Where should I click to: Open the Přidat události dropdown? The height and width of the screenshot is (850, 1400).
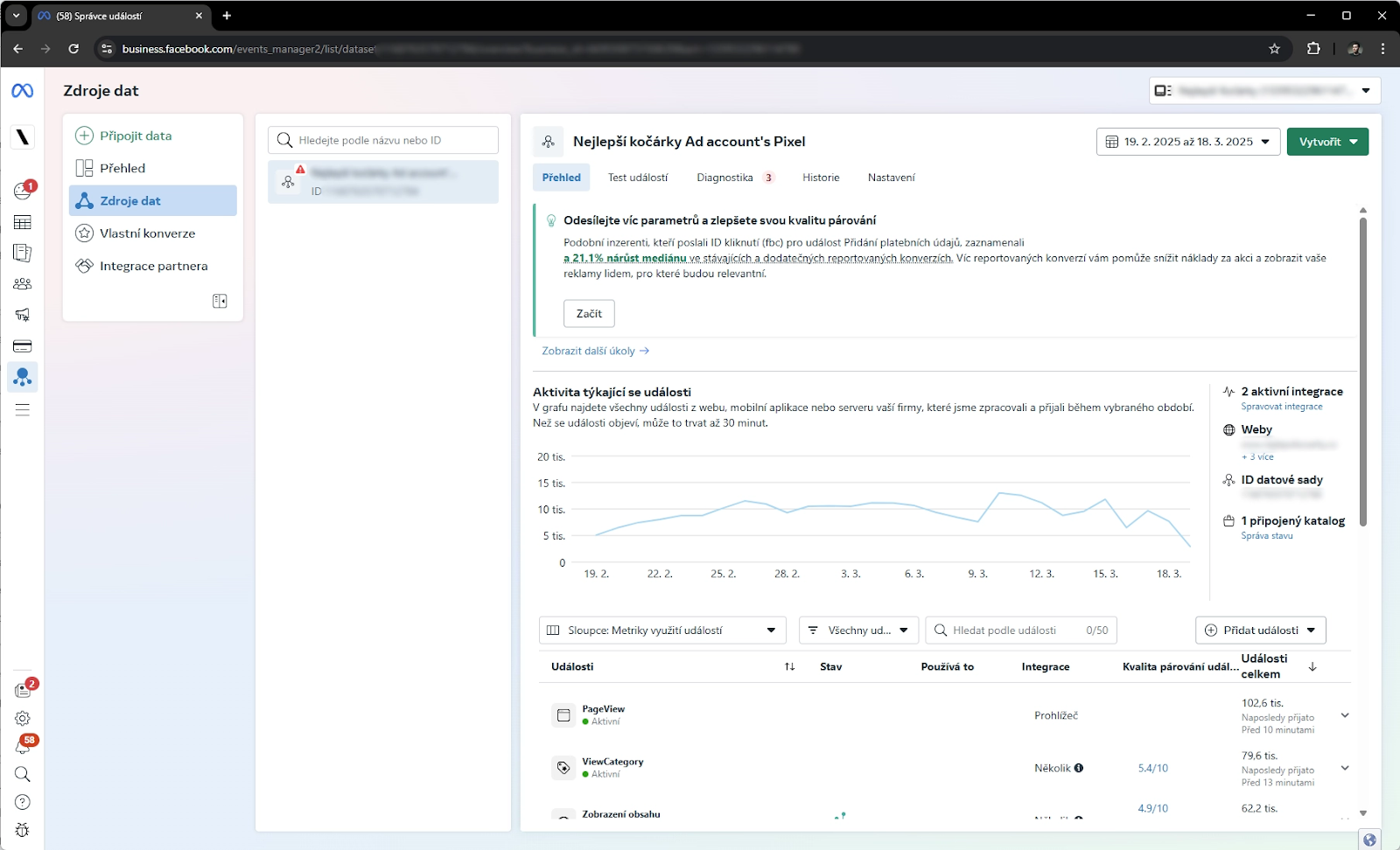coord(1260,631)
